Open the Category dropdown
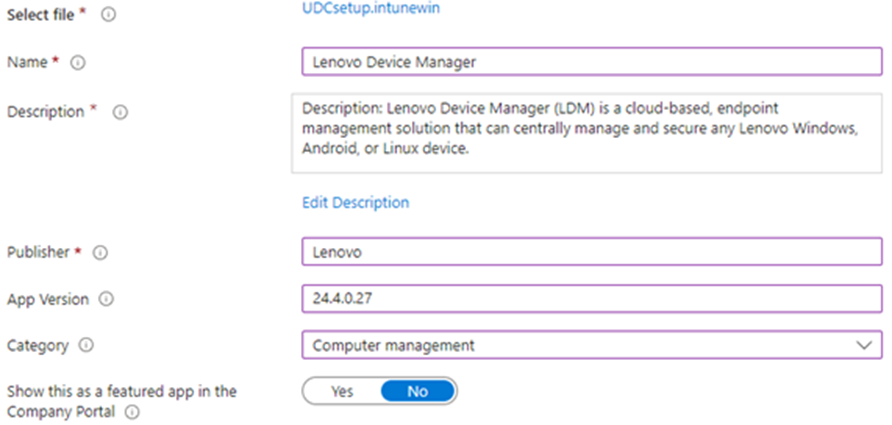This screenshot has height=425, width=892. (592, 345)
